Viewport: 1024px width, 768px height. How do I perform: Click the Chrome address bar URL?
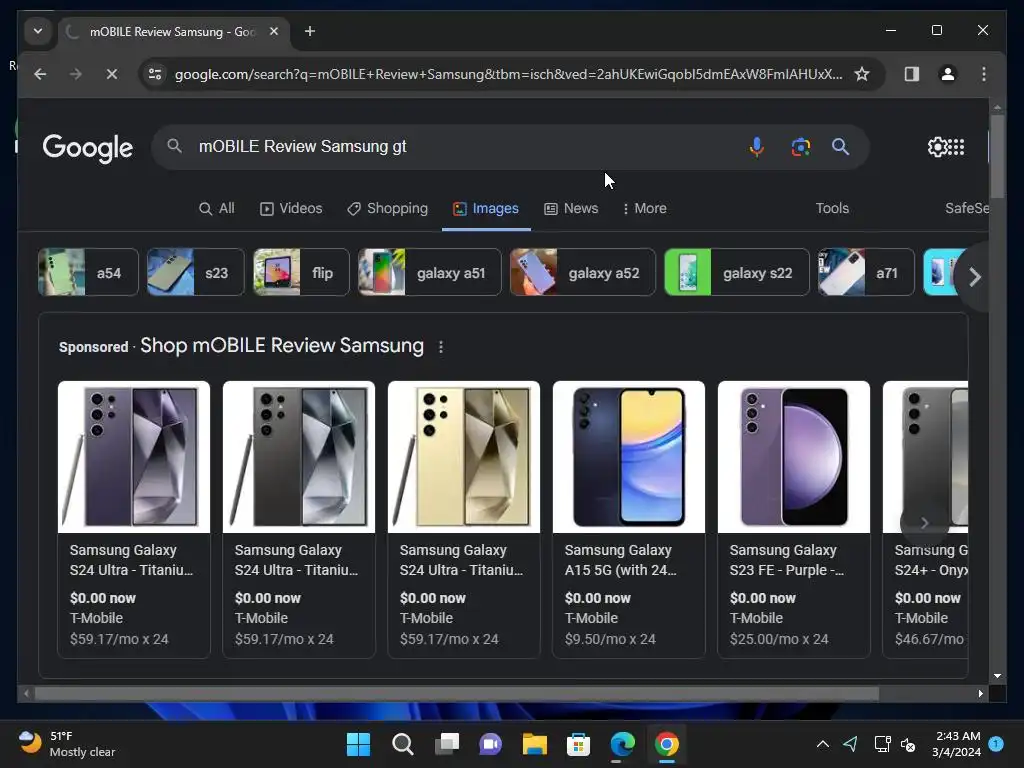tap(508, 74)
